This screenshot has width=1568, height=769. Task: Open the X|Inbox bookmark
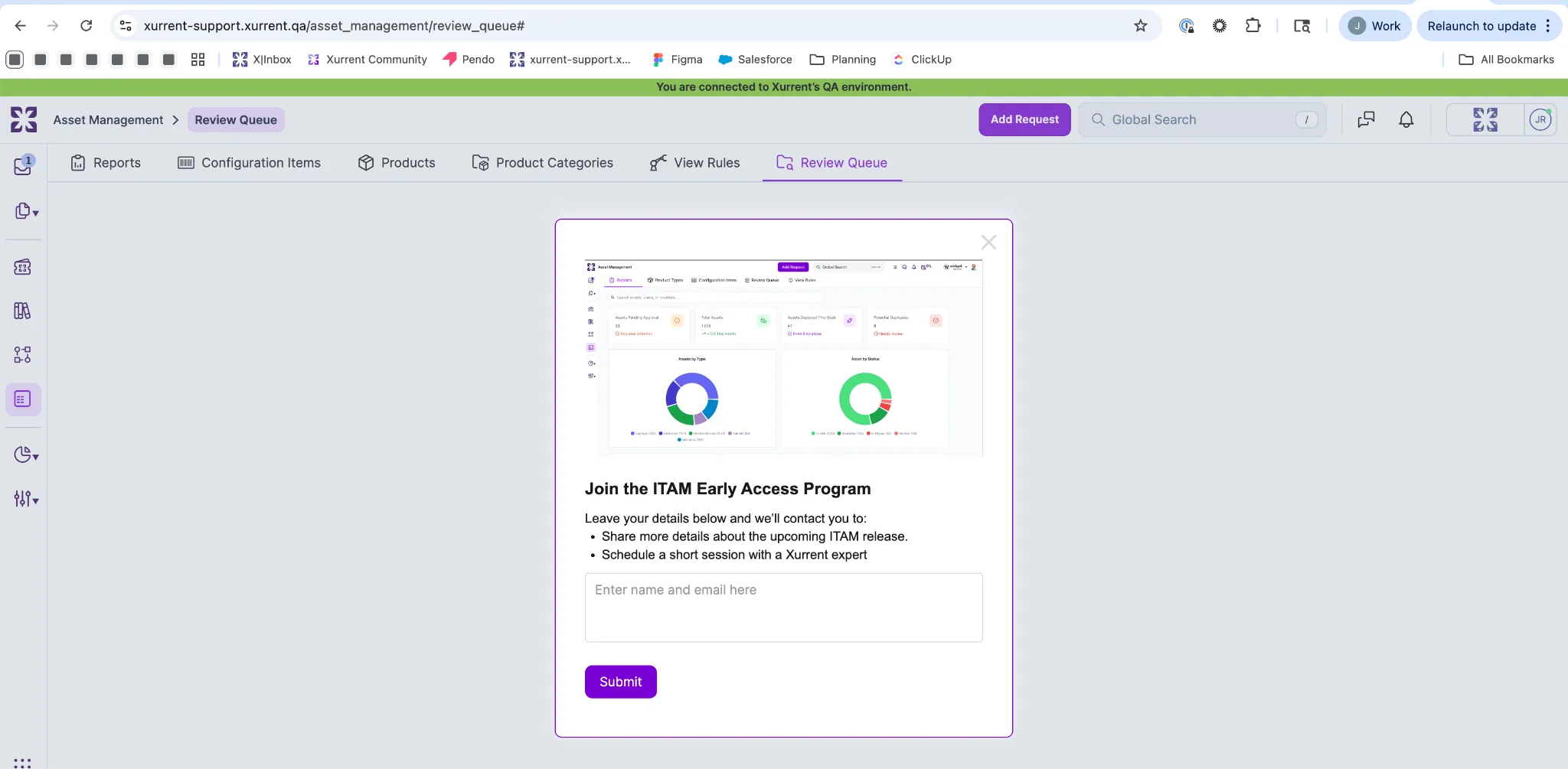pyautogui.click(x=262, y=60)
